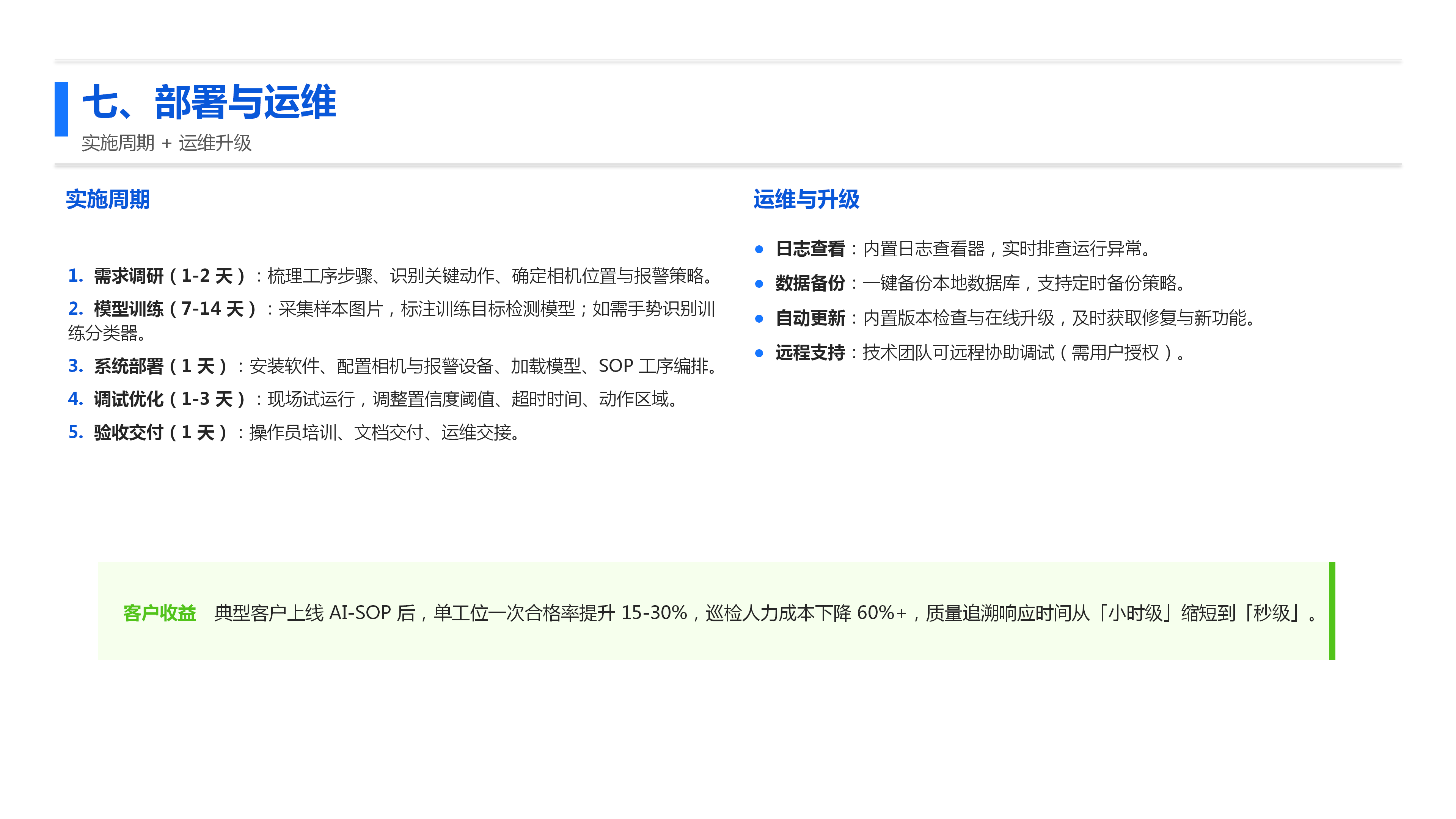1456x819 pixels.
Task: Click the subtitle 实施周期 + 运维升级
Action: (167, 143)
